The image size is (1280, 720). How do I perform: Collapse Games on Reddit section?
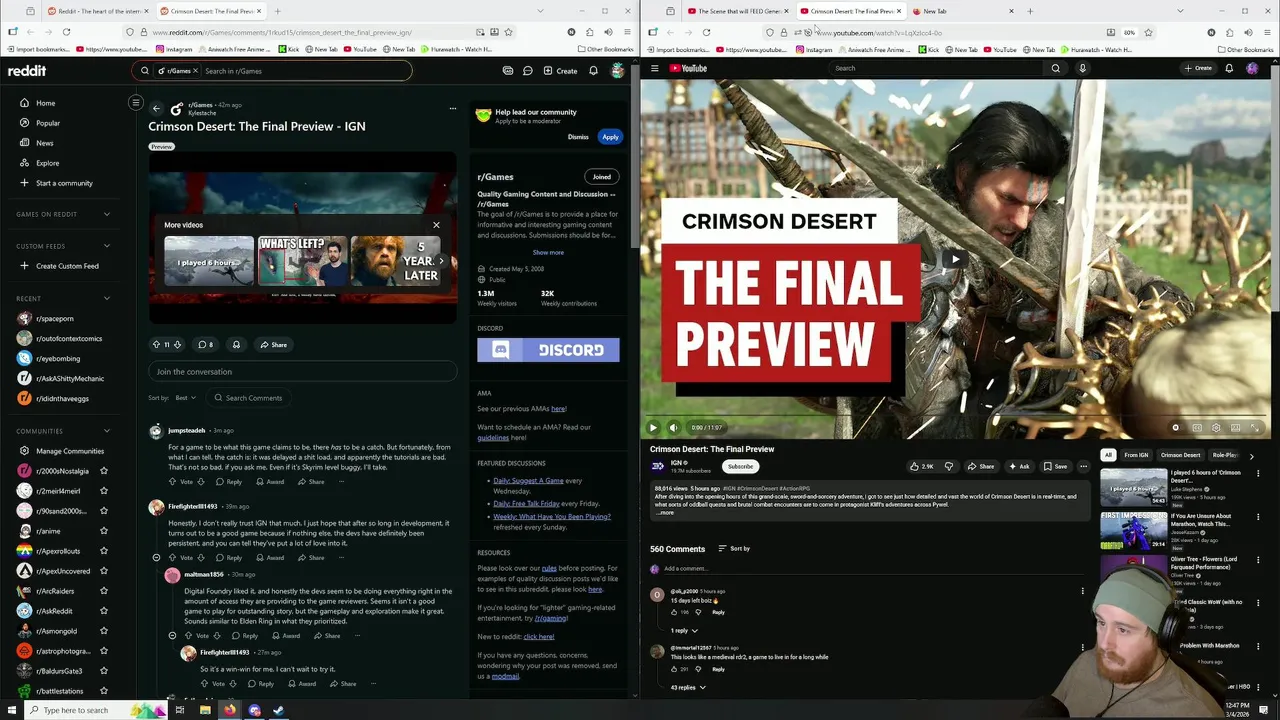pyautogui.click(x=107, y=214)
